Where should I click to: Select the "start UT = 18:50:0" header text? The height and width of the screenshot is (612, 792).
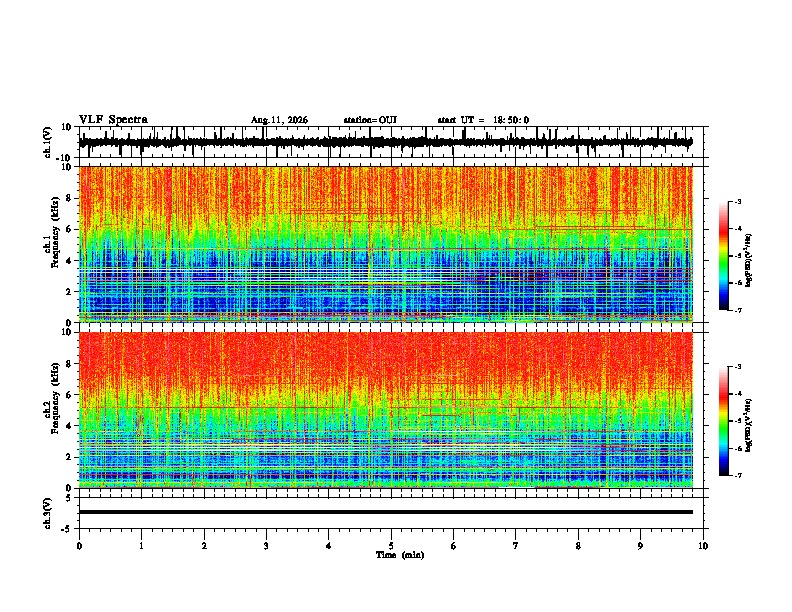pyautogui.click(x=483, y=120)
